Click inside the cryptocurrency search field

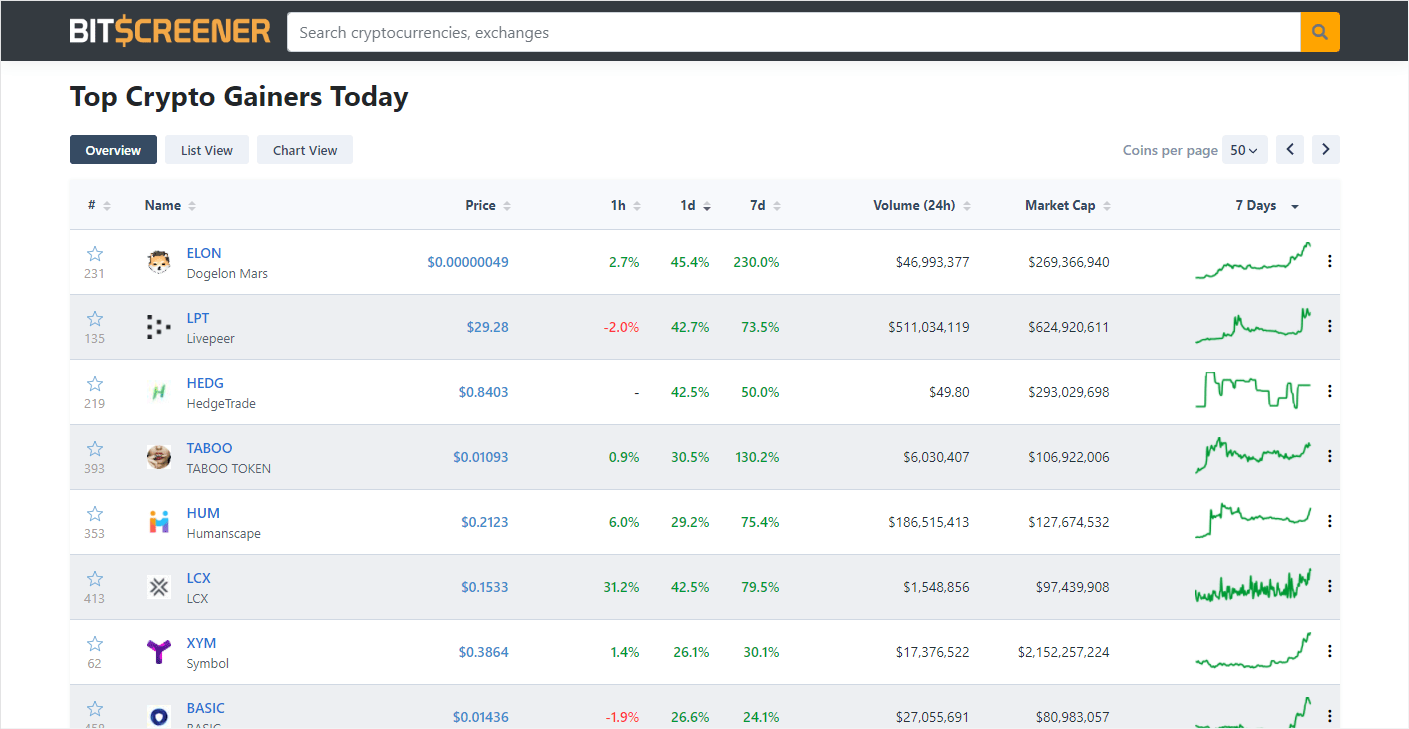(x=700, y=31)
